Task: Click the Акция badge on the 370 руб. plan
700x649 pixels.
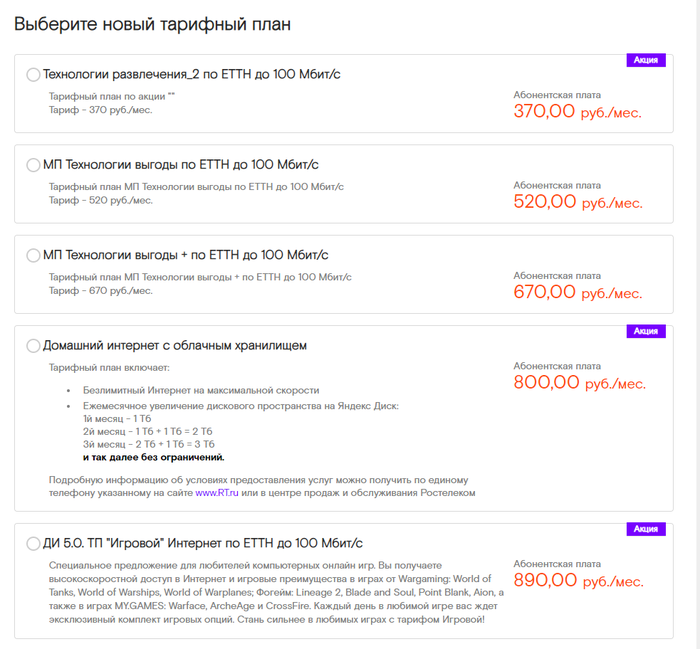Action: (x=646, y=60)
